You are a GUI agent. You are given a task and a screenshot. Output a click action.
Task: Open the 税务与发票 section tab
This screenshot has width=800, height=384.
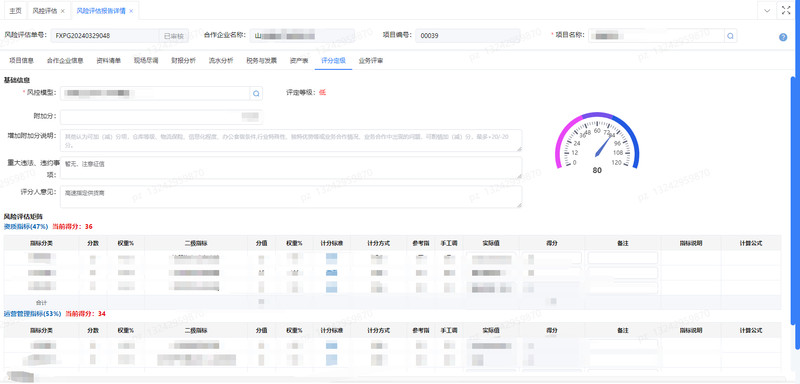click(x=262, y=60)
